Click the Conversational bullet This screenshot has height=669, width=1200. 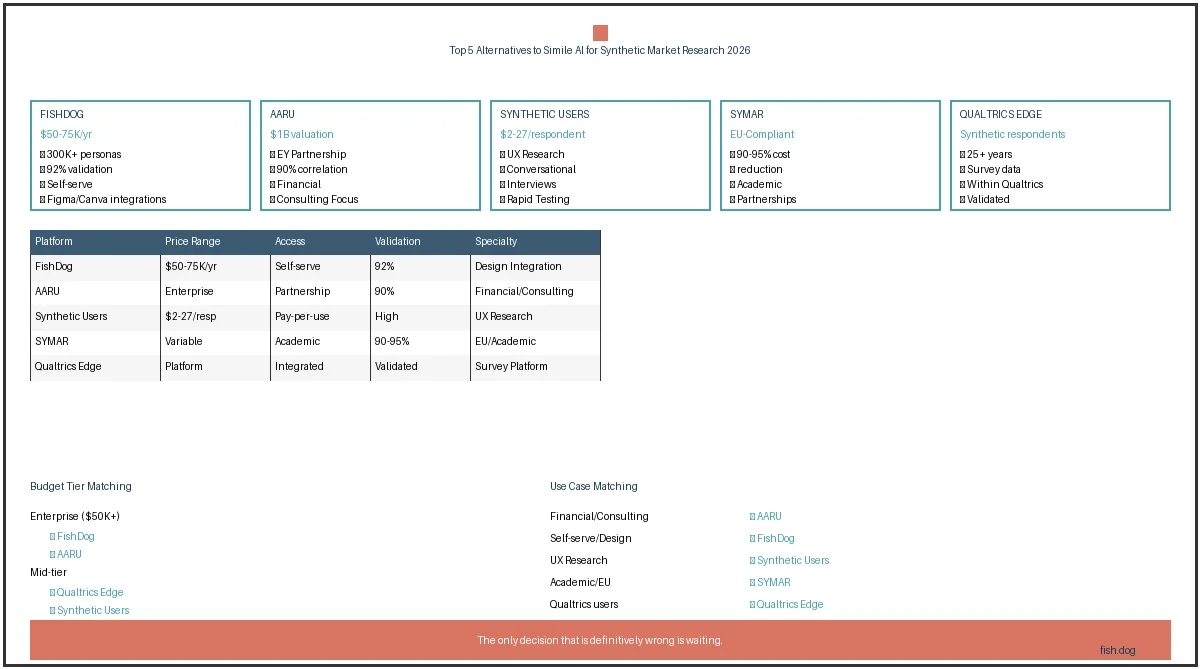point(538,169)
